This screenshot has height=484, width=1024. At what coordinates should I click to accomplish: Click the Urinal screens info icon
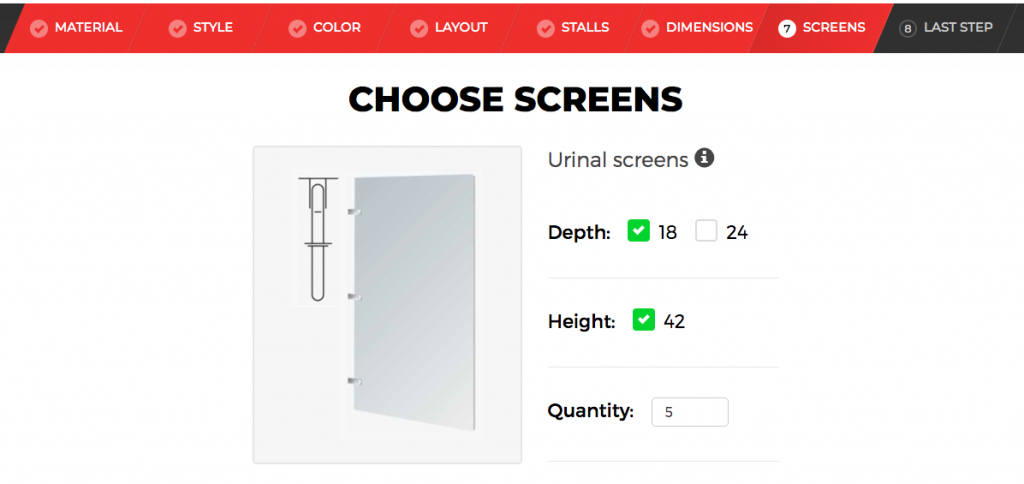[x=704, y=158]
